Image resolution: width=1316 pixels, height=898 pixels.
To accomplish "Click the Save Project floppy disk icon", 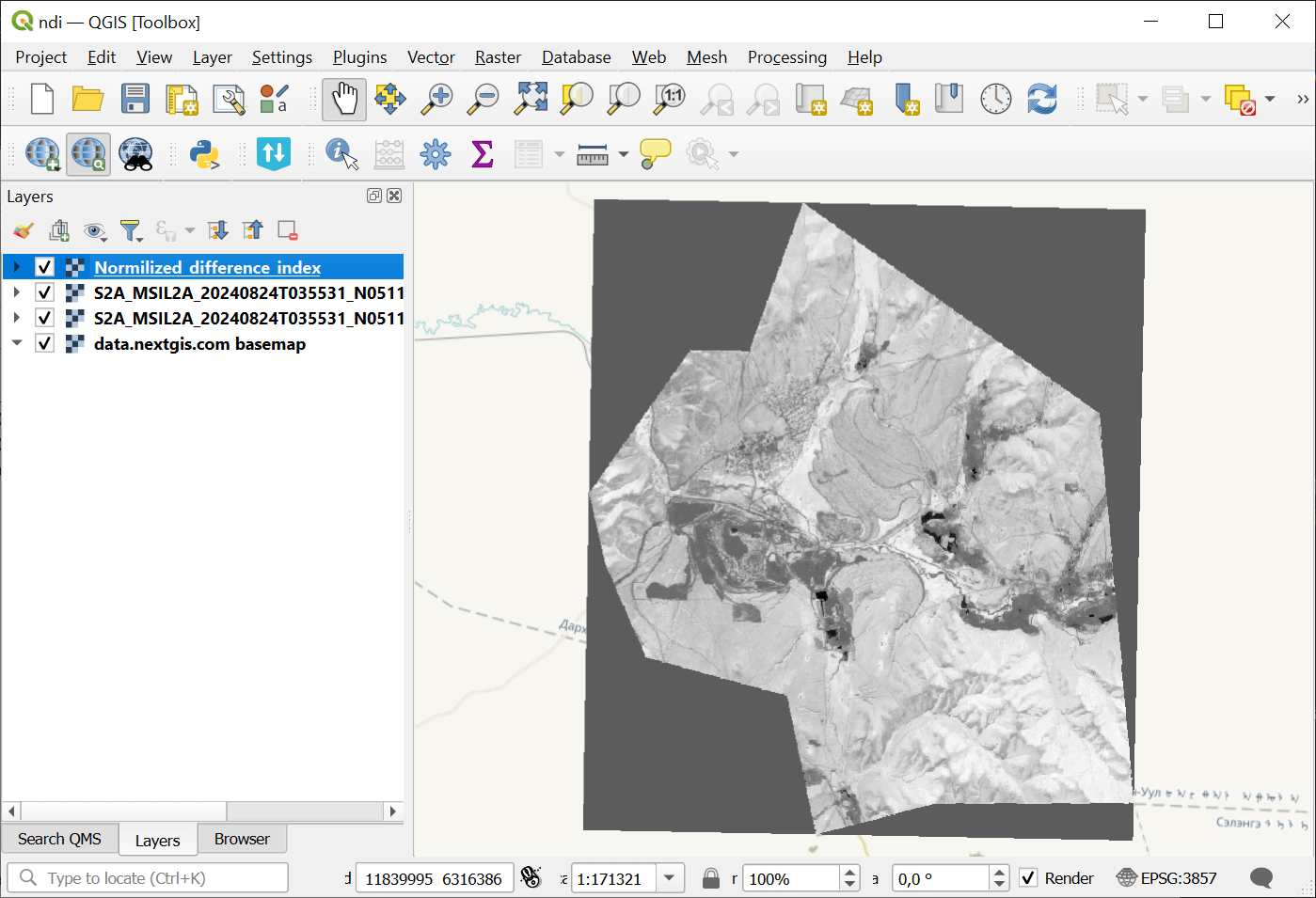I will [x=135, y=99].
